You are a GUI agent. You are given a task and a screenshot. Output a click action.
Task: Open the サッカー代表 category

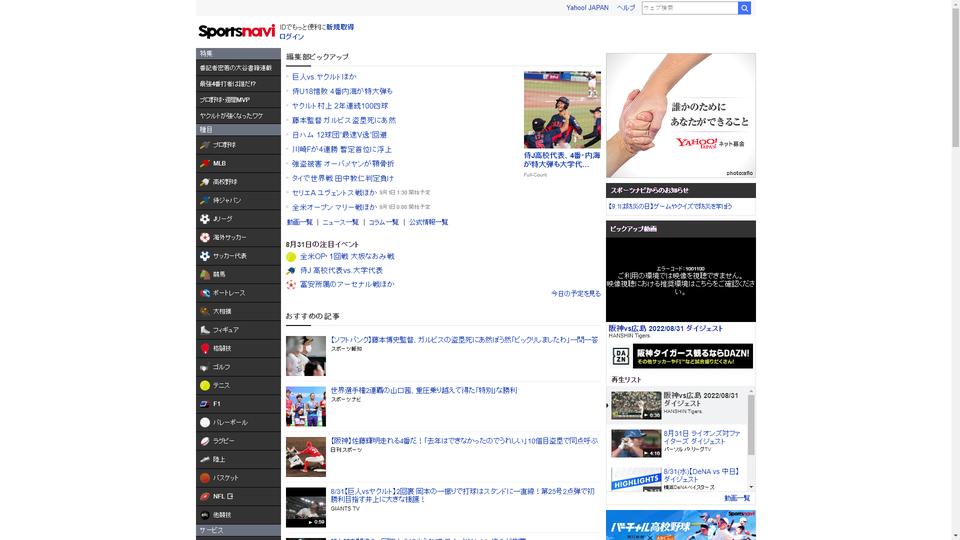[x=238, y=256]
